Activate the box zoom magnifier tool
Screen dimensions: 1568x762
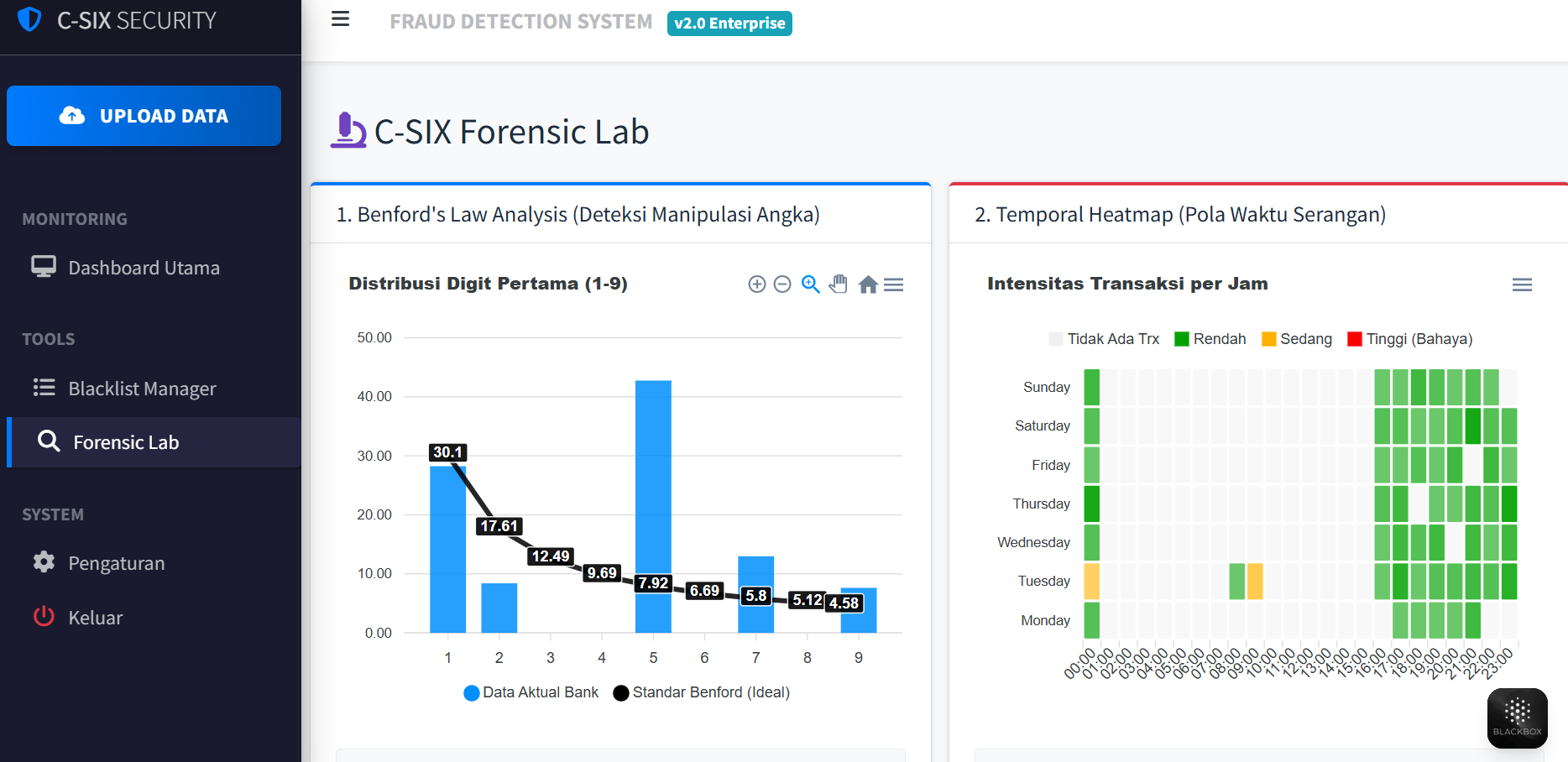[x=810, y=284]
